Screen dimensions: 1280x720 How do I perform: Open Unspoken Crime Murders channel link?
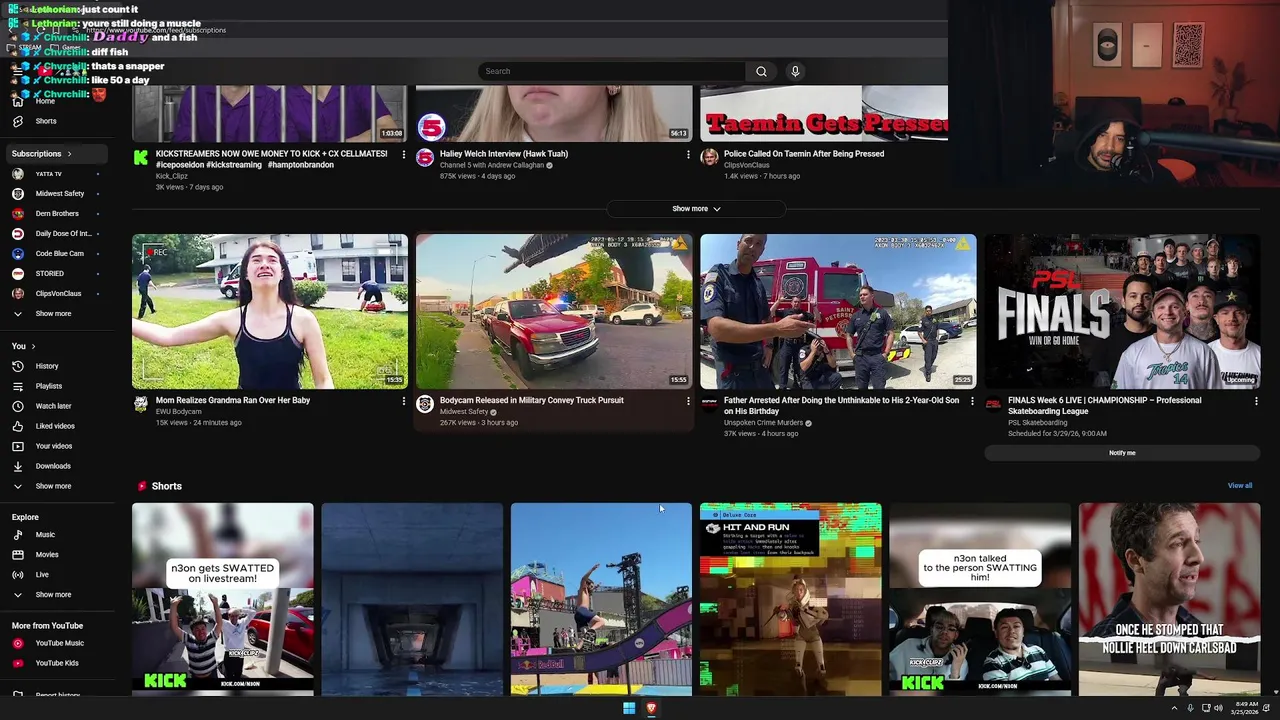(762, 422)
